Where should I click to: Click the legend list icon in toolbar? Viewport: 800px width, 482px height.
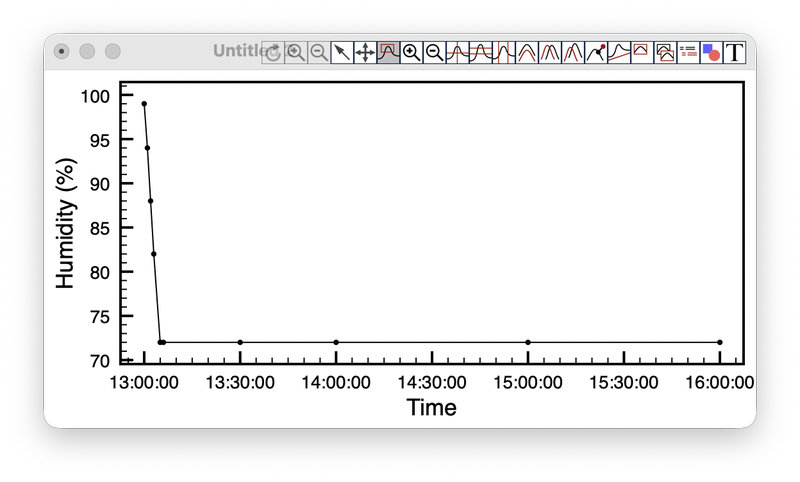(688, 52)
